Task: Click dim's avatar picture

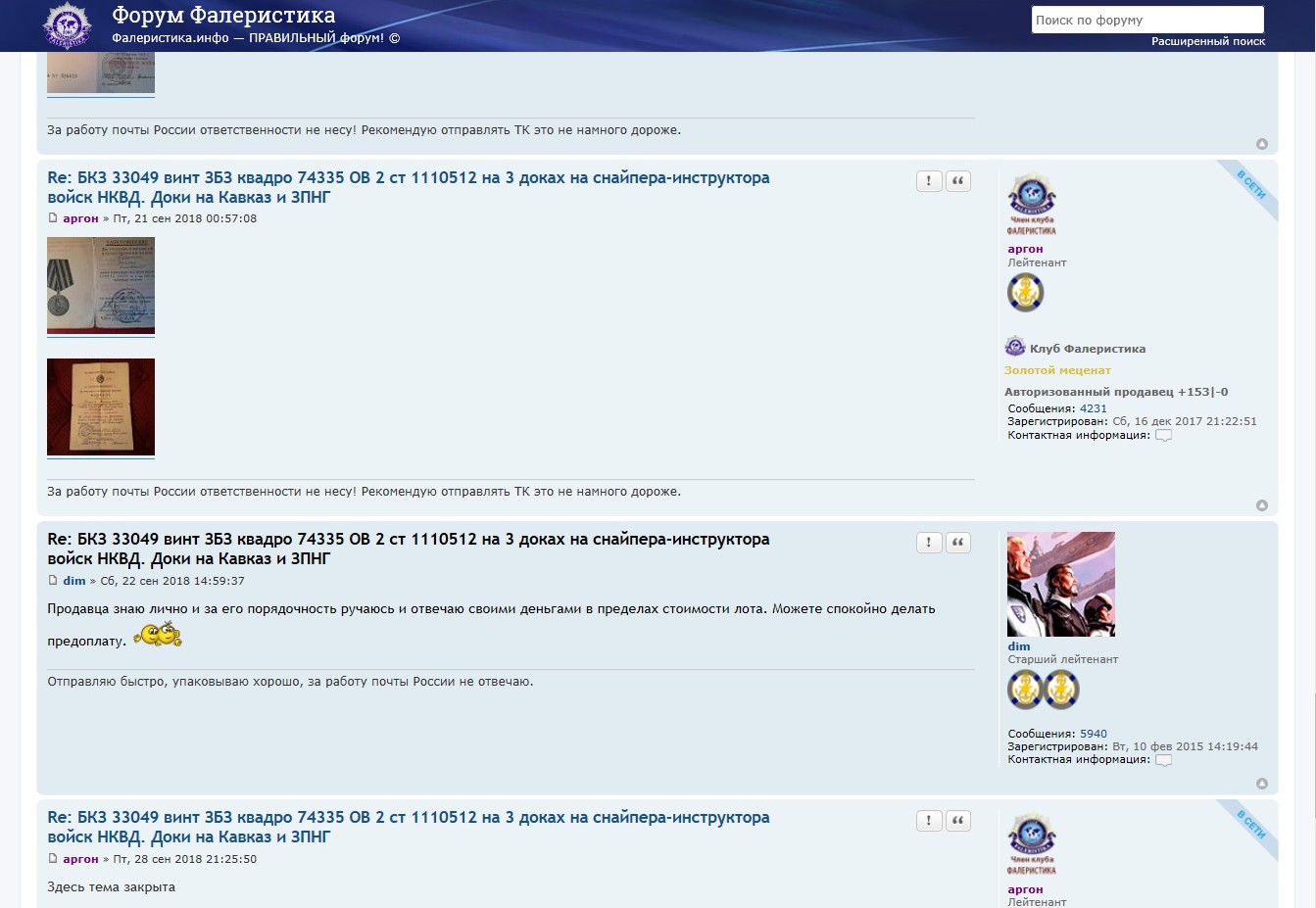Action: [1060, 584]
